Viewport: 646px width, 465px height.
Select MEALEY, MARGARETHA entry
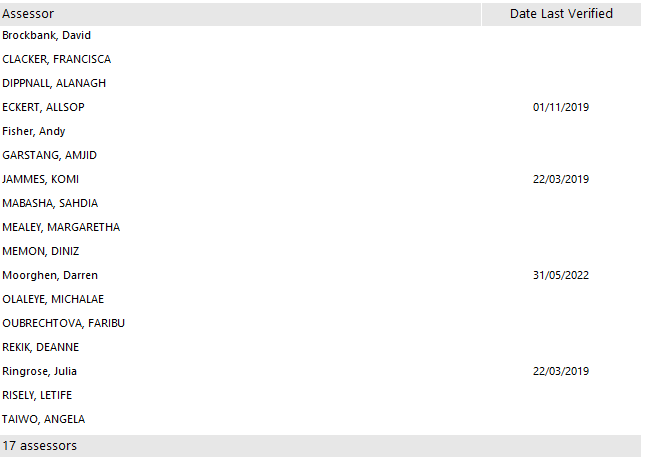(61, 228)
